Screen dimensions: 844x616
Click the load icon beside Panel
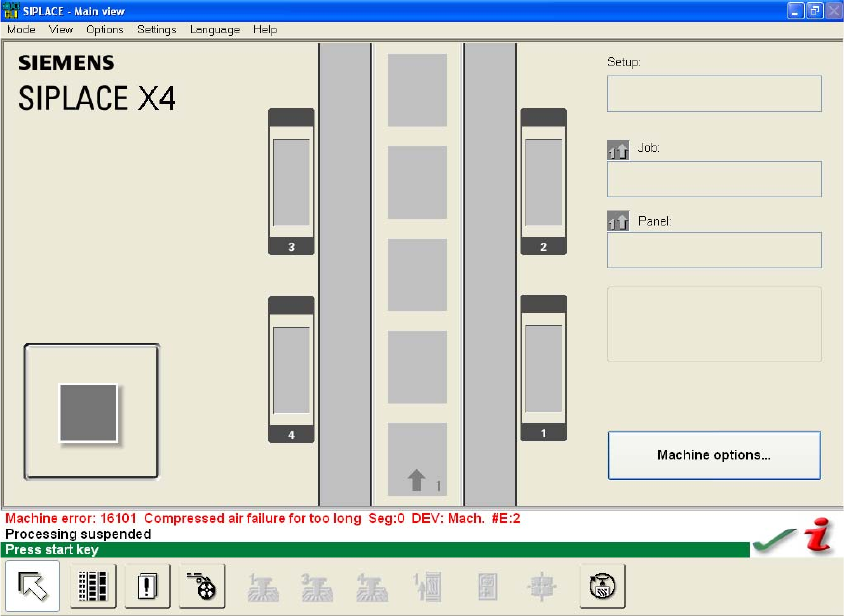click(617, 221)
